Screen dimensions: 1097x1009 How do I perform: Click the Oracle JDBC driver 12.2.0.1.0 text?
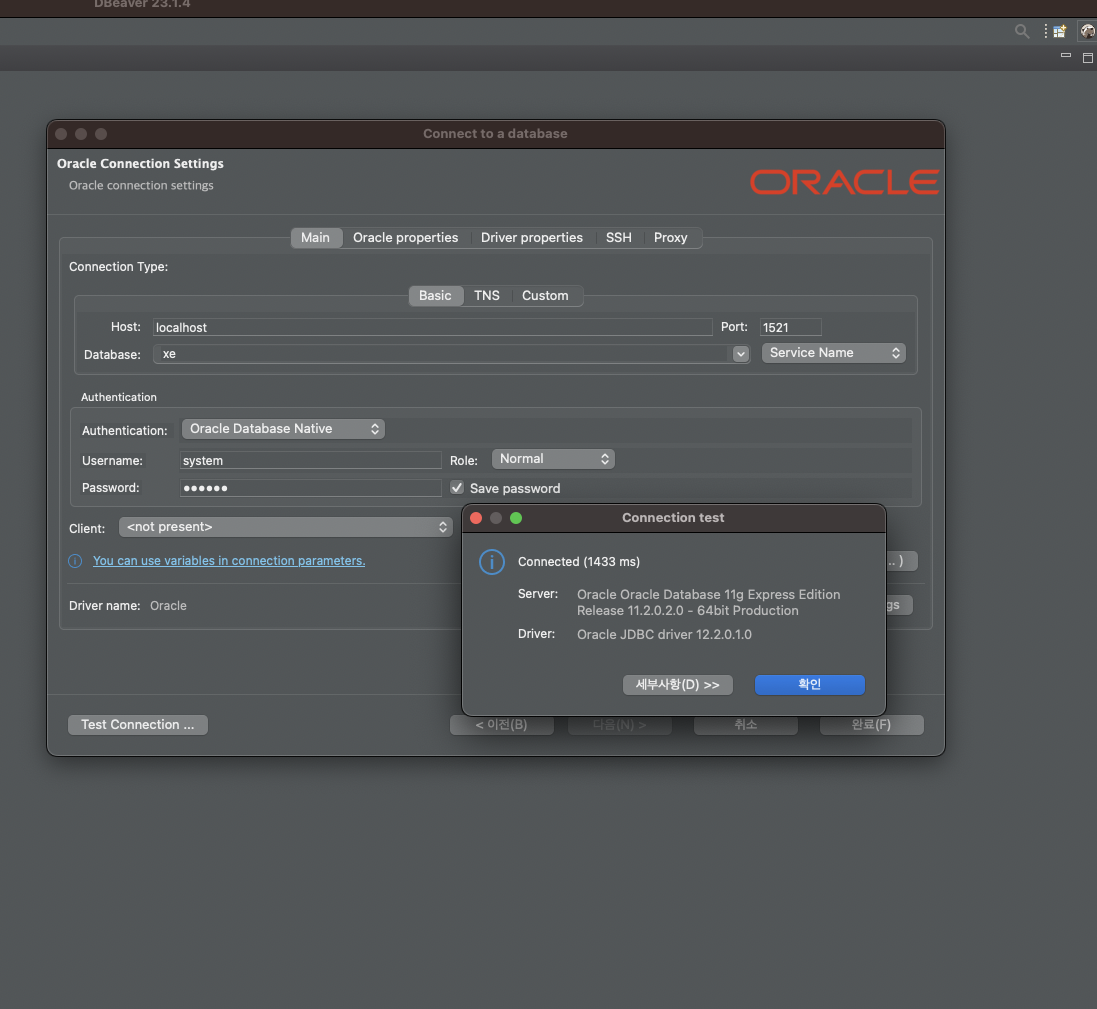(x=664, y=635)
